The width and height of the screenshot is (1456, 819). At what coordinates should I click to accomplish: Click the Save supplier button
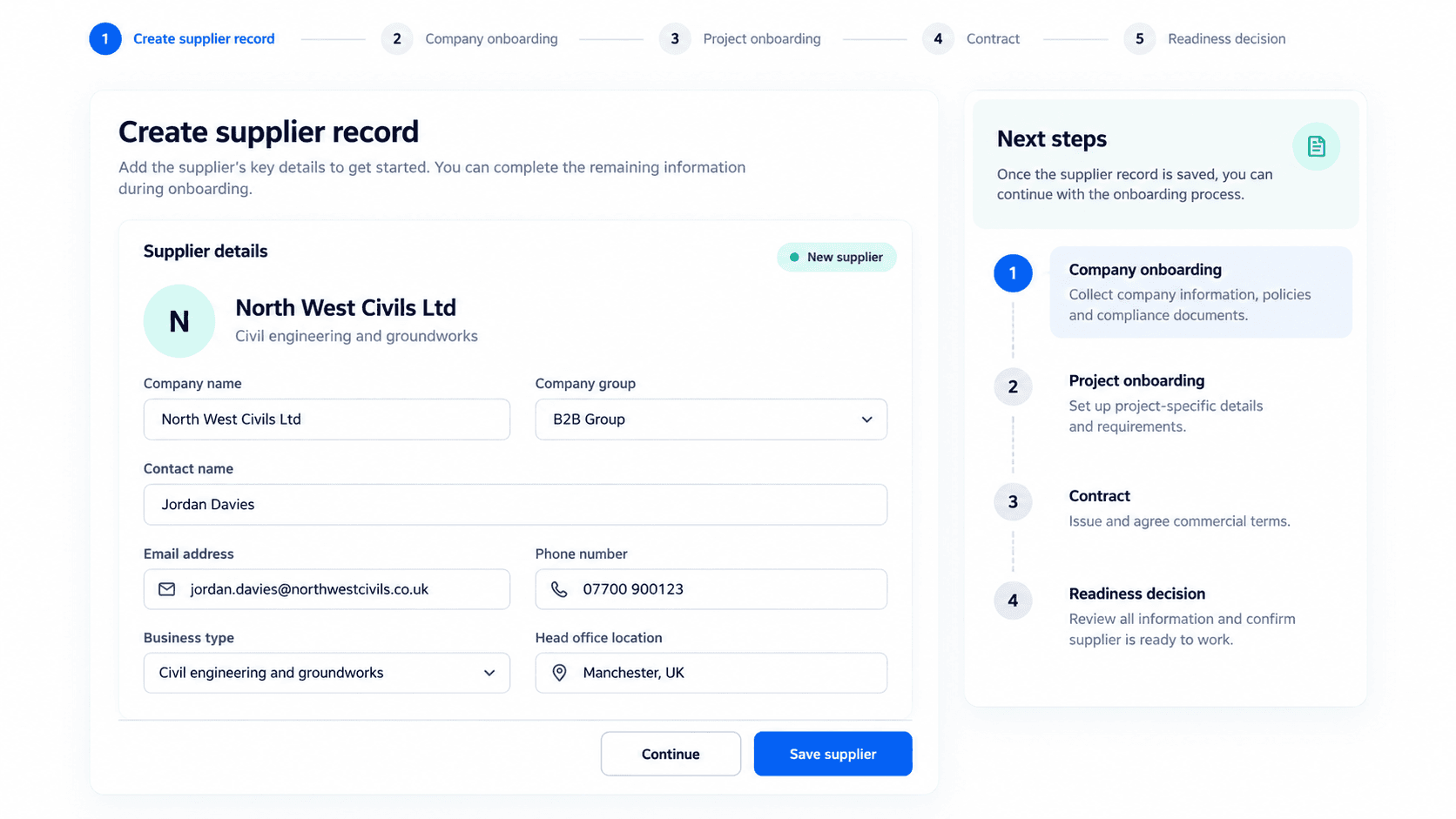pos(832,754)
